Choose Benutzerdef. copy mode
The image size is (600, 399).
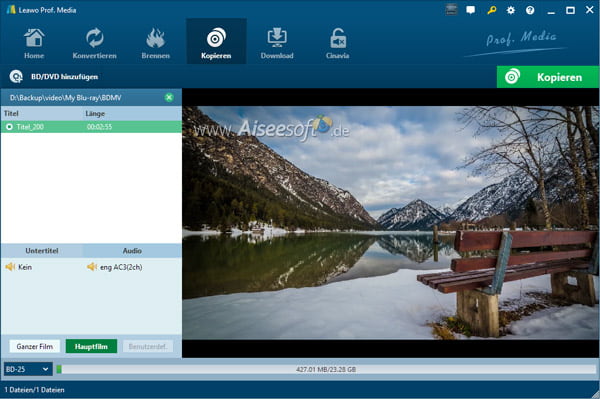[148, 347]
